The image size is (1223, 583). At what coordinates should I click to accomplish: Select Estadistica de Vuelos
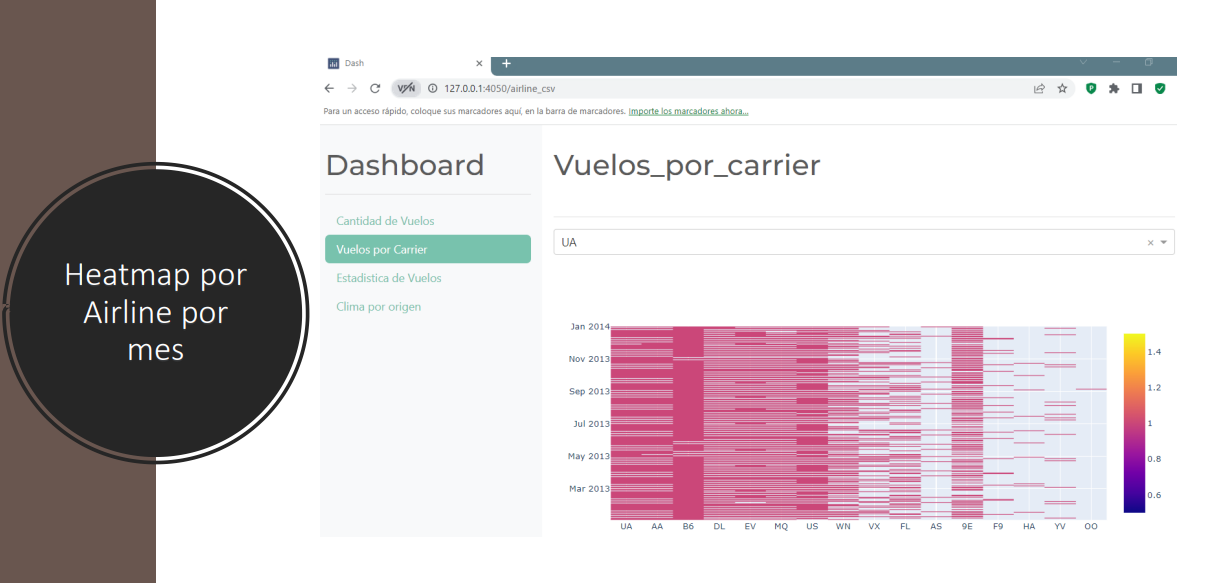[x=391, y=278]
